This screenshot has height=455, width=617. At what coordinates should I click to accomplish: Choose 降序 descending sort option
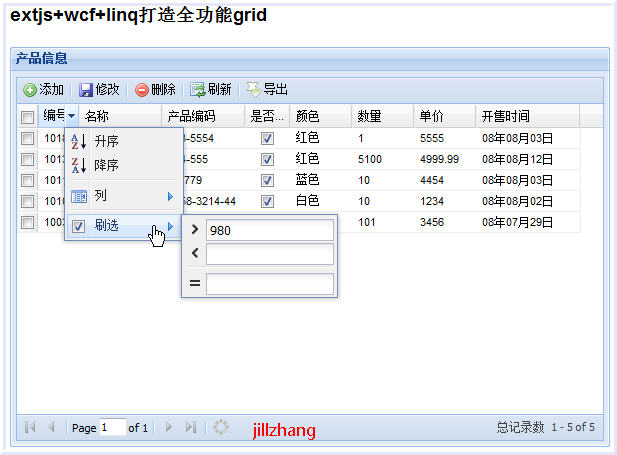[106, 166]
